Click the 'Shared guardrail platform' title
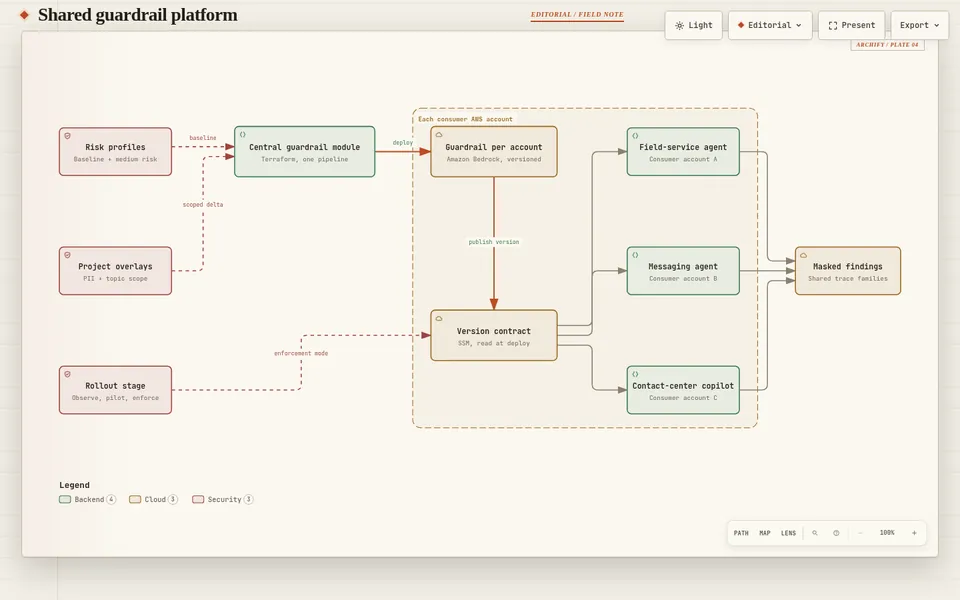Viewport: 960px width, 600px height. point(138,15)
